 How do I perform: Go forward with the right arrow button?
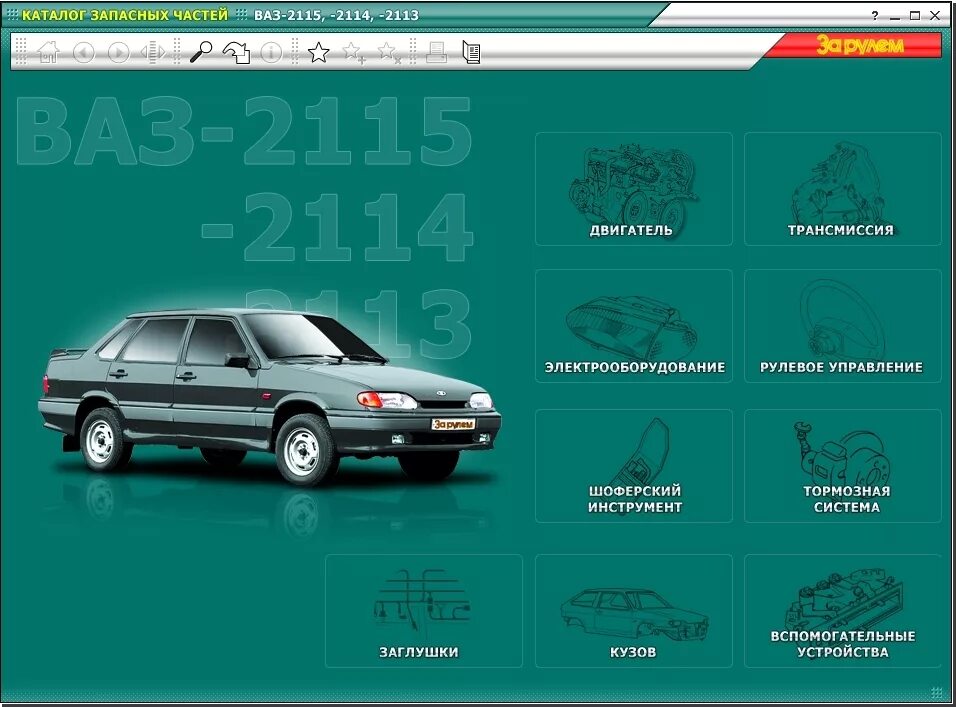[118, 52]
